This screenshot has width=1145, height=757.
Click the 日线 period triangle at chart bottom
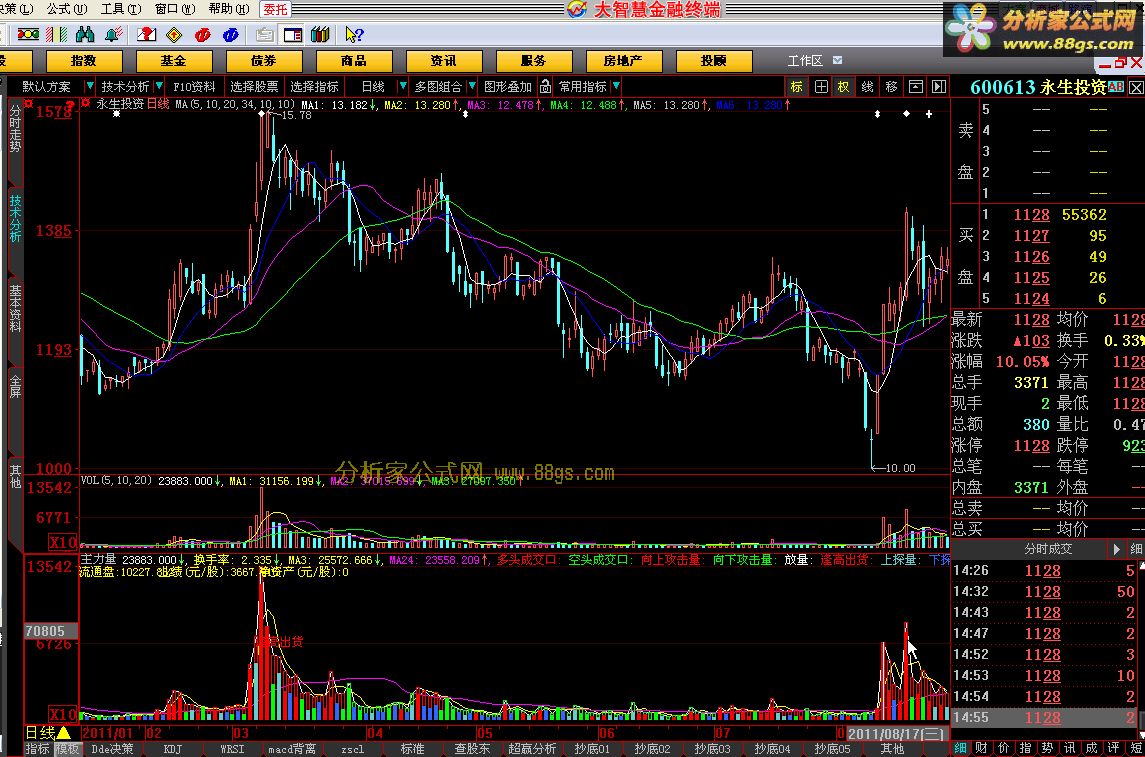(64, 732)
